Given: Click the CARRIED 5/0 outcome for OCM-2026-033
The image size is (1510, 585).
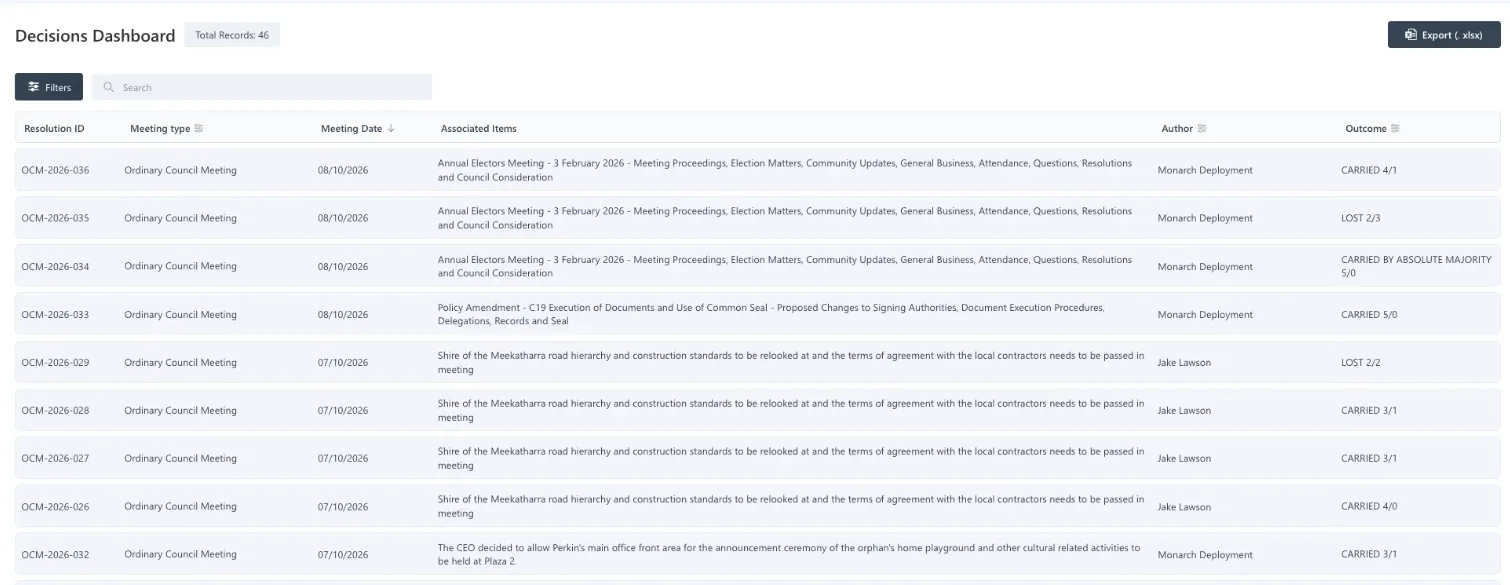Looking at the screenshot, I should click(1369, 314).
